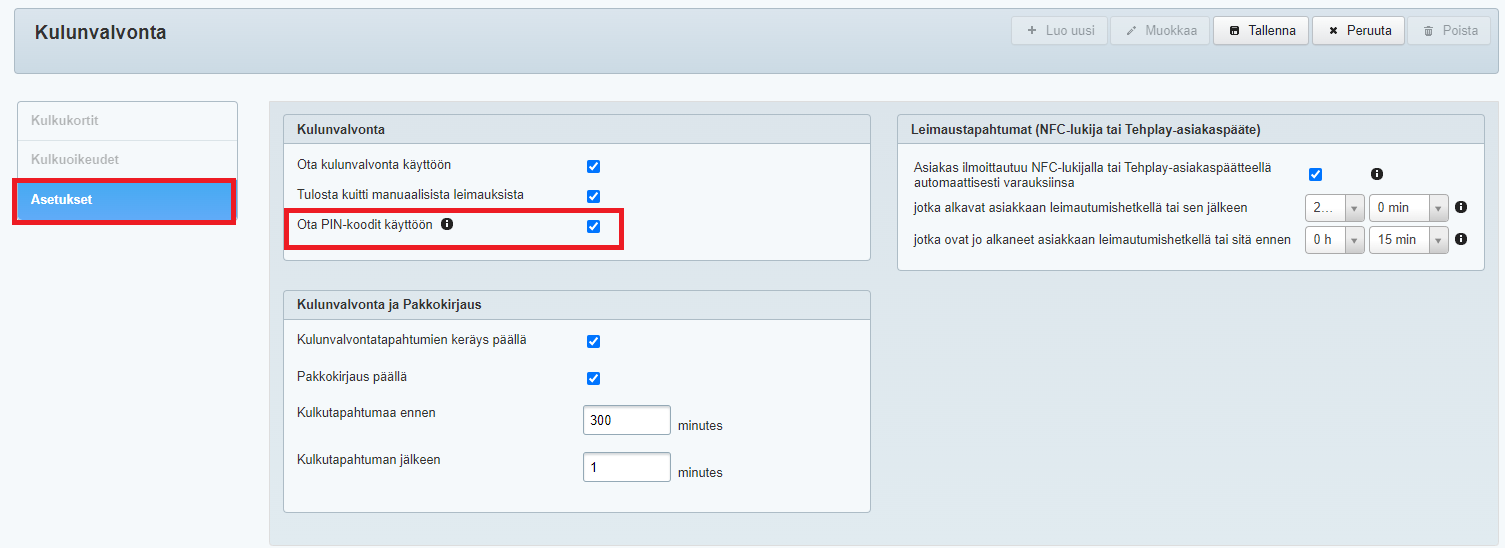This screenshot has width=1505, height=548.
Task: Click the Poista trash button
Action: 1448,31
